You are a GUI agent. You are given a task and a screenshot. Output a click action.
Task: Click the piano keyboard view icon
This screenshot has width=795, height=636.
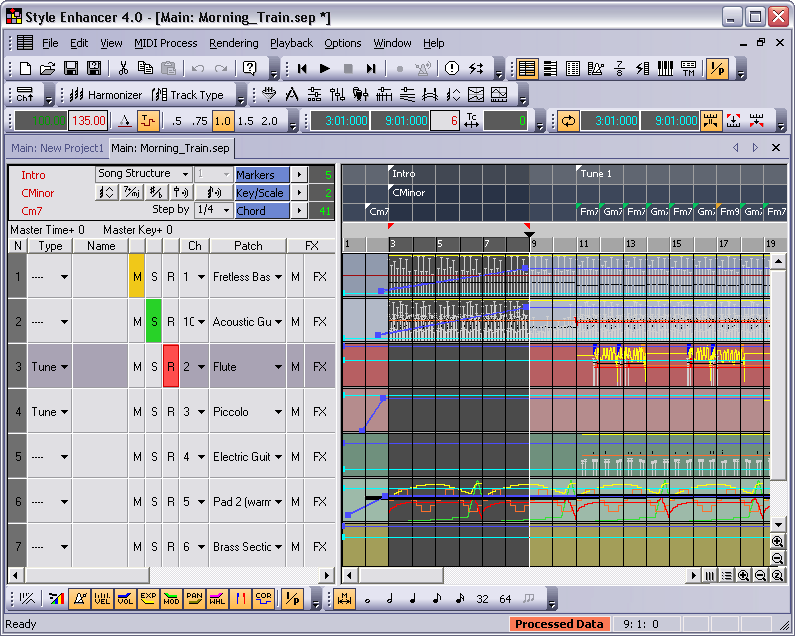point(665,69)
